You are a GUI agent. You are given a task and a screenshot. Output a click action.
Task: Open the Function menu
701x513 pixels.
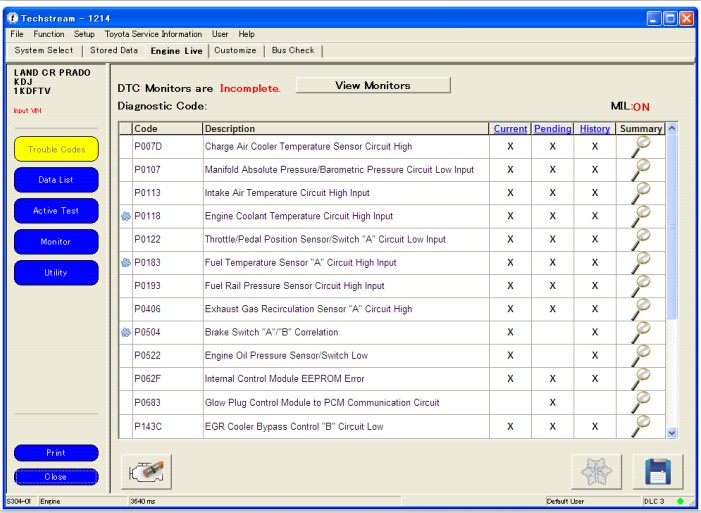click(49, 34)
